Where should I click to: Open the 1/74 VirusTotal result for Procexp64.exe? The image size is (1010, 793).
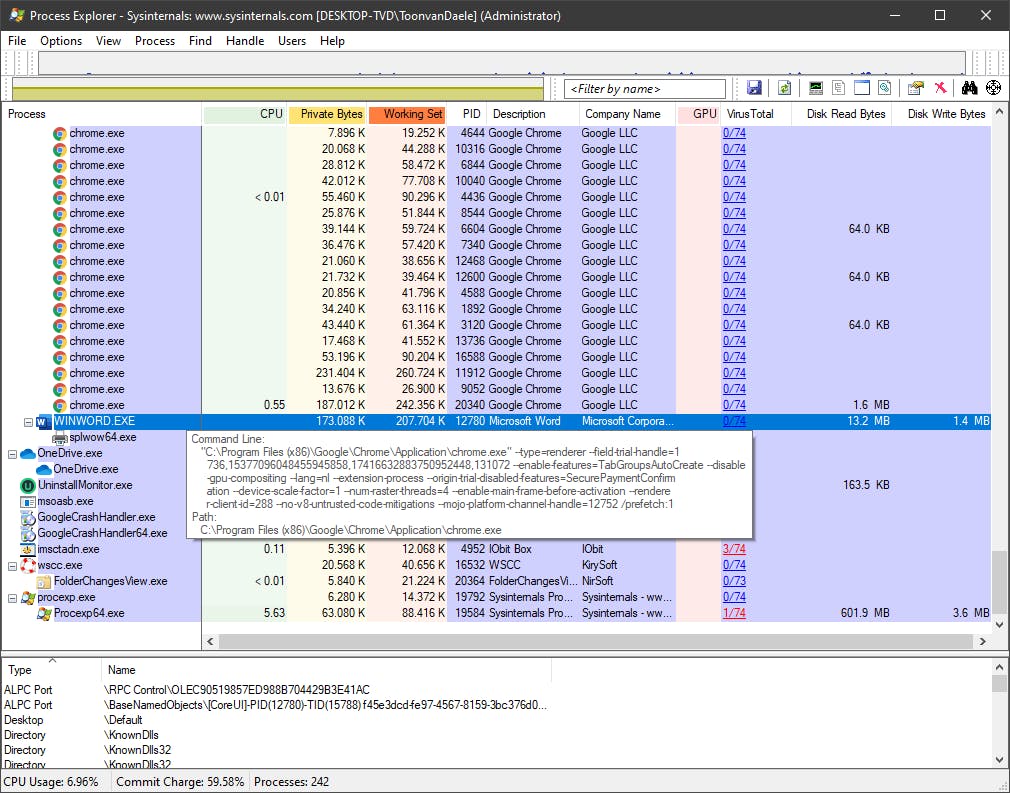tap(734, 613)
